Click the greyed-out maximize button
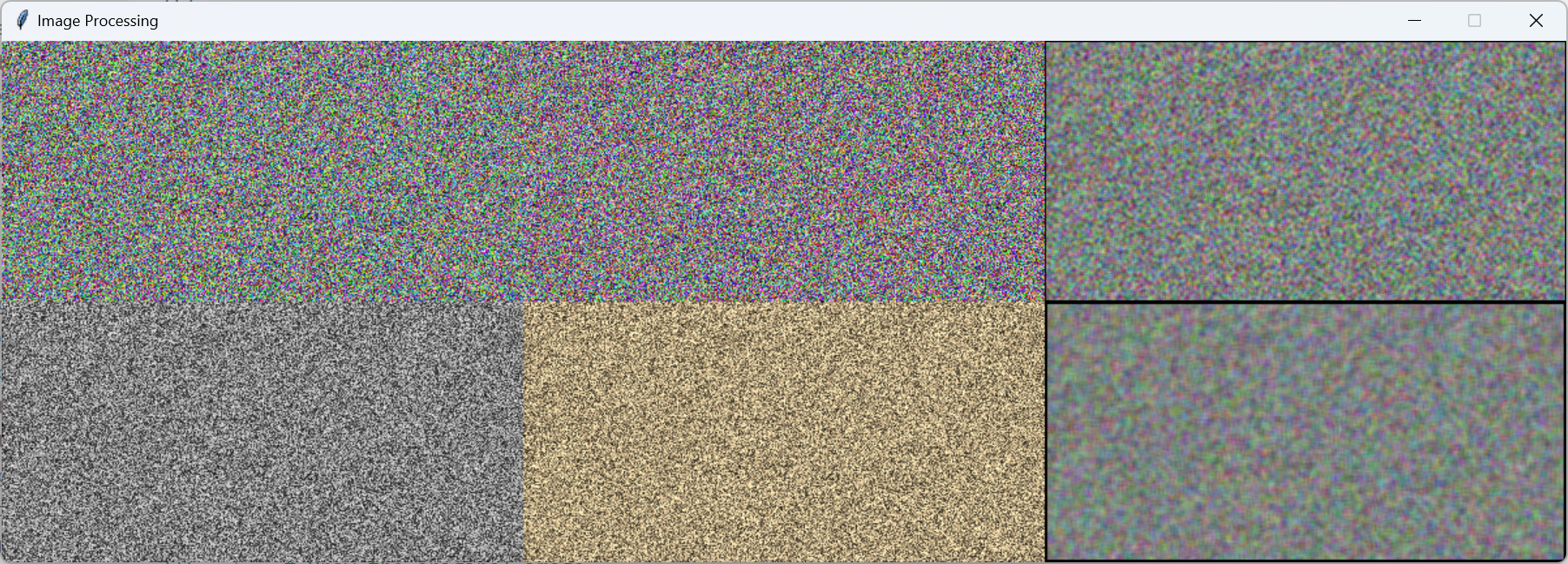Image resolution: width=1568 pixels, height=564 pixels. coord(1474,20)
